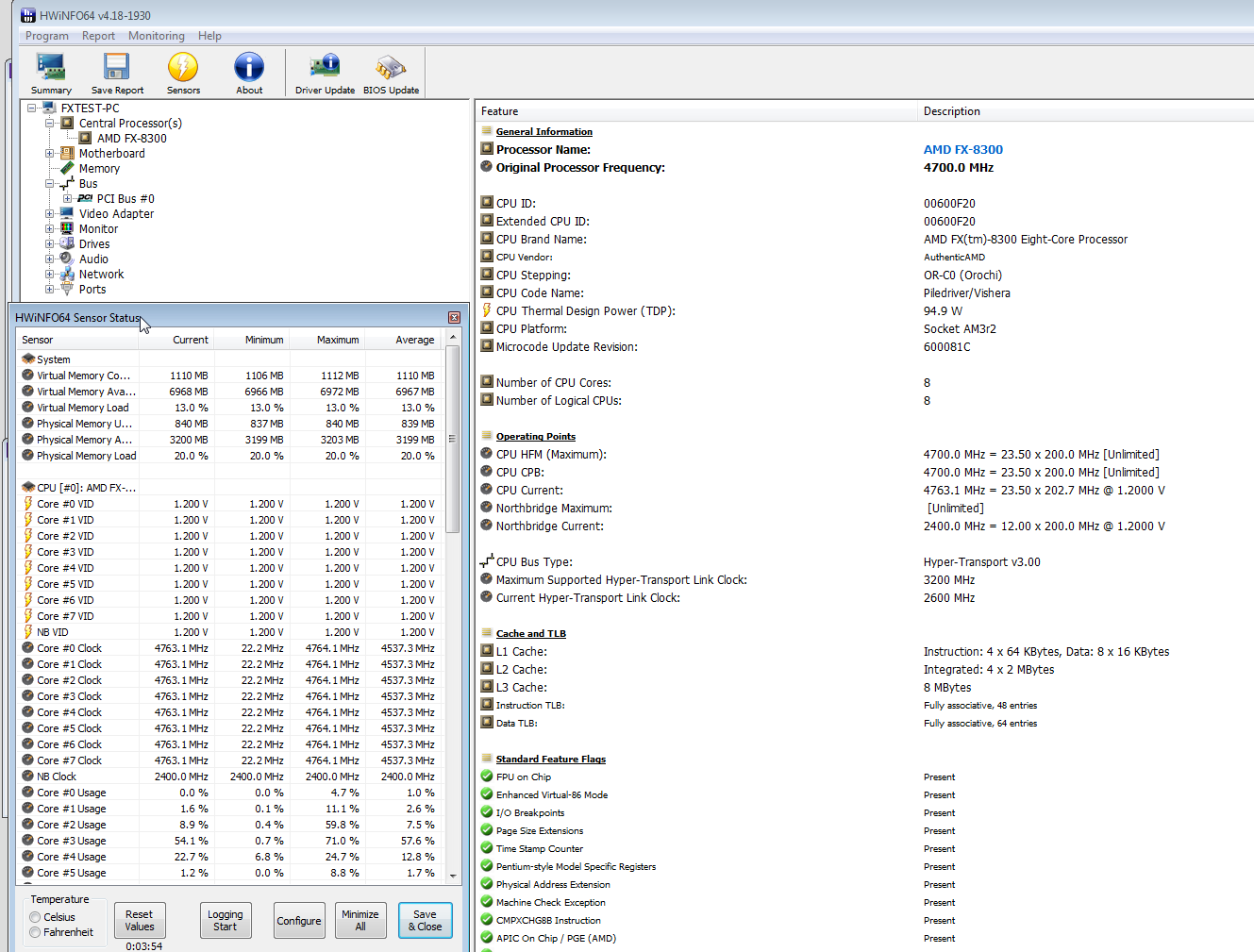Expand the PCI Bus #0 node

68,198
